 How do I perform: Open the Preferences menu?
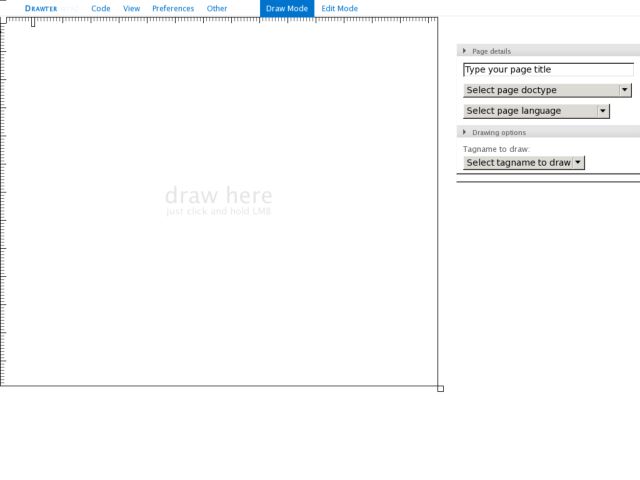click(173, 8)
